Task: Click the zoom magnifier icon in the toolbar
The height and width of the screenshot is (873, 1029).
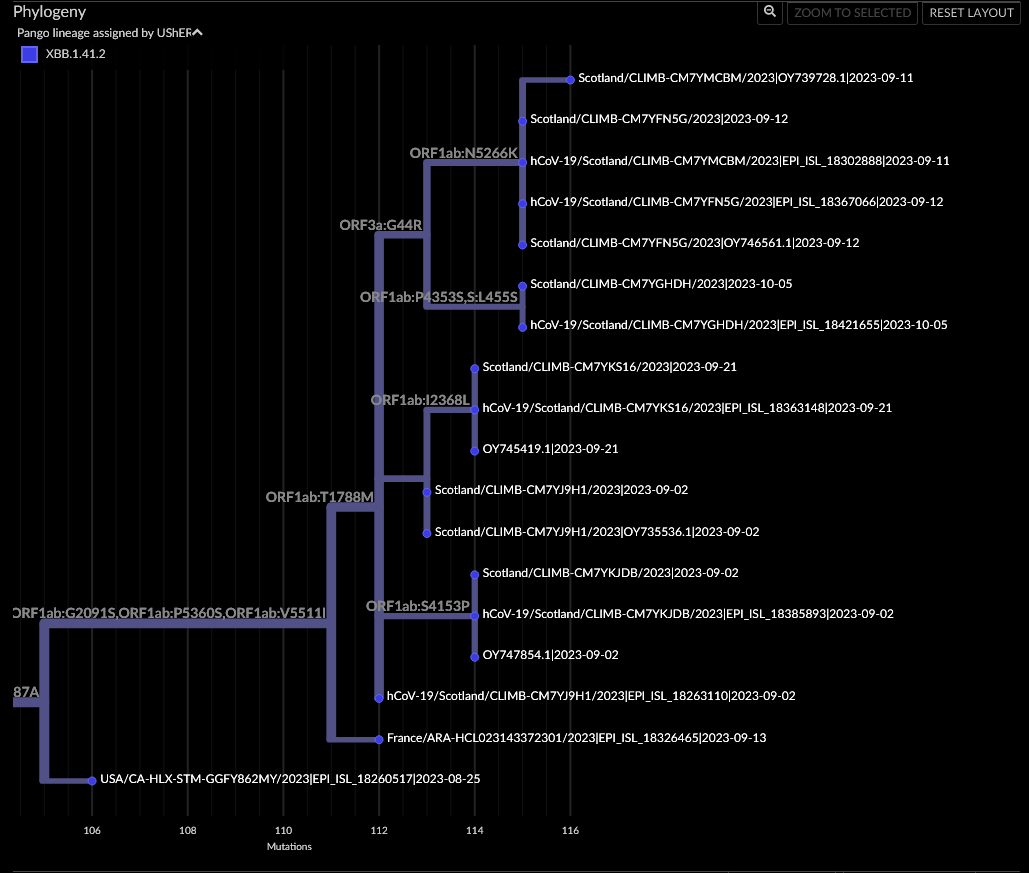Action: click(x=769, y=13)
